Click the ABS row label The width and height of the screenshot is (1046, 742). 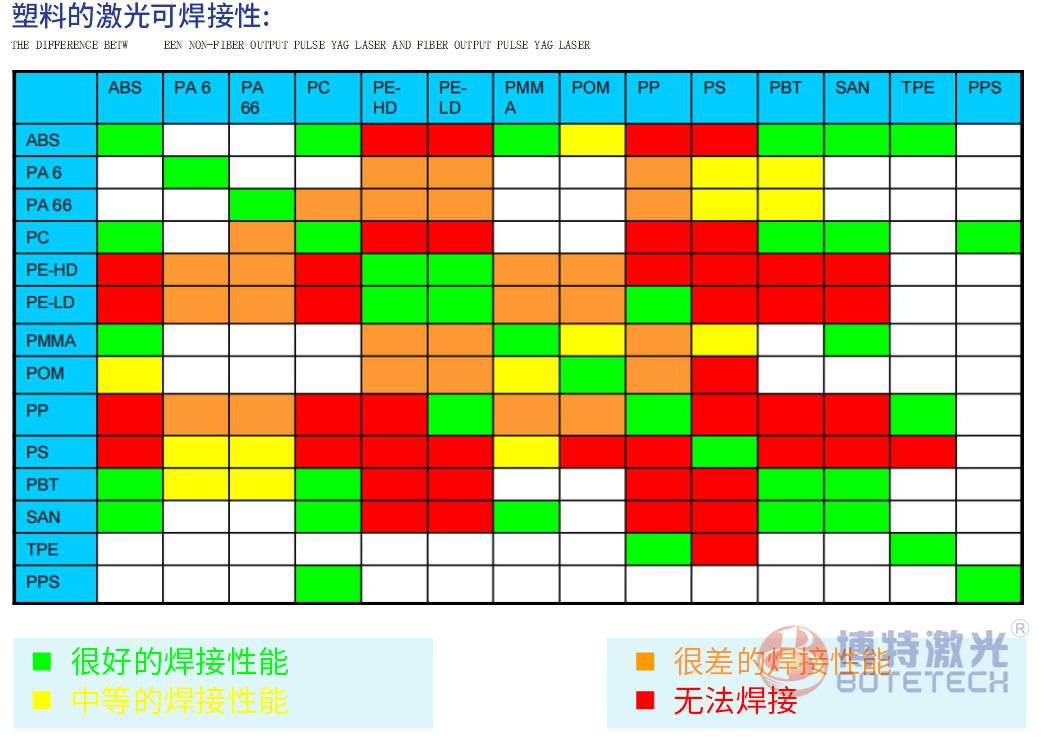click(56, 140)
